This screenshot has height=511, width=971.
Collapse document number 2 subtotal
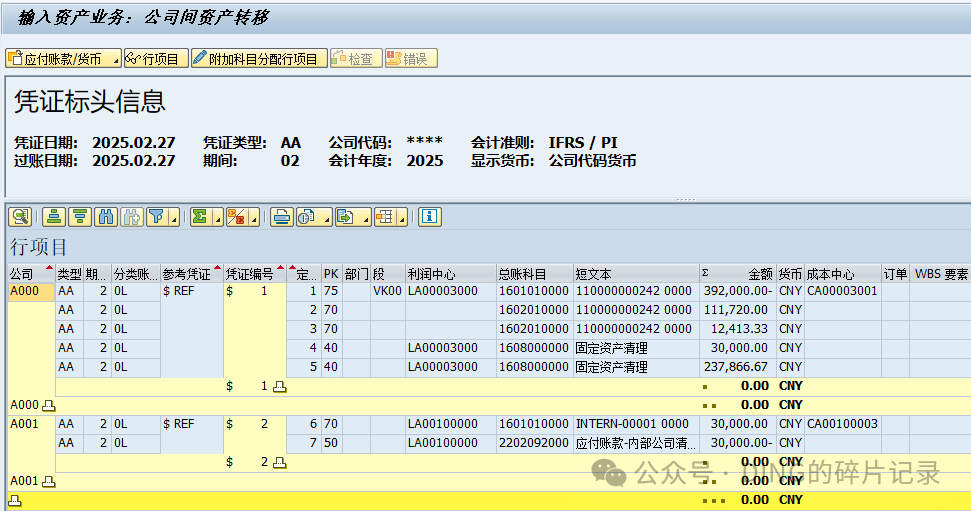point(280,463)
